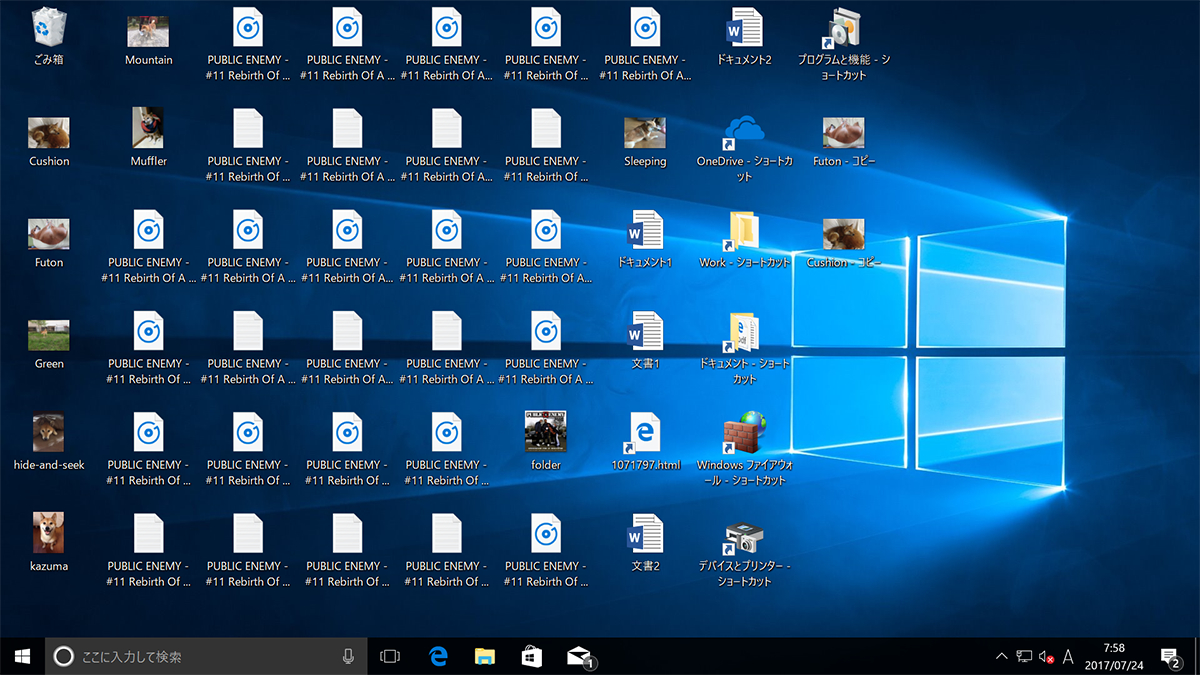Open the Mail app in taskbar
This screenshot has height=675, width=1200.
tap(579, 656)
